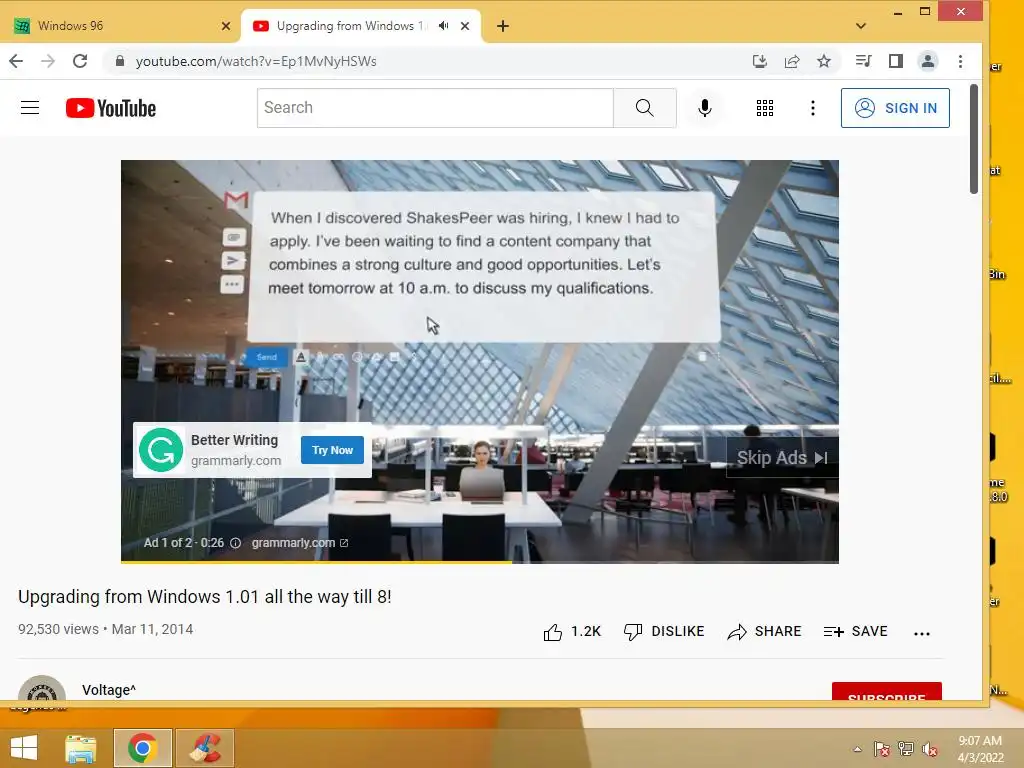Open the tab search chevron
This screenshot has width=1024, height=768.
[x=861, y=26]
